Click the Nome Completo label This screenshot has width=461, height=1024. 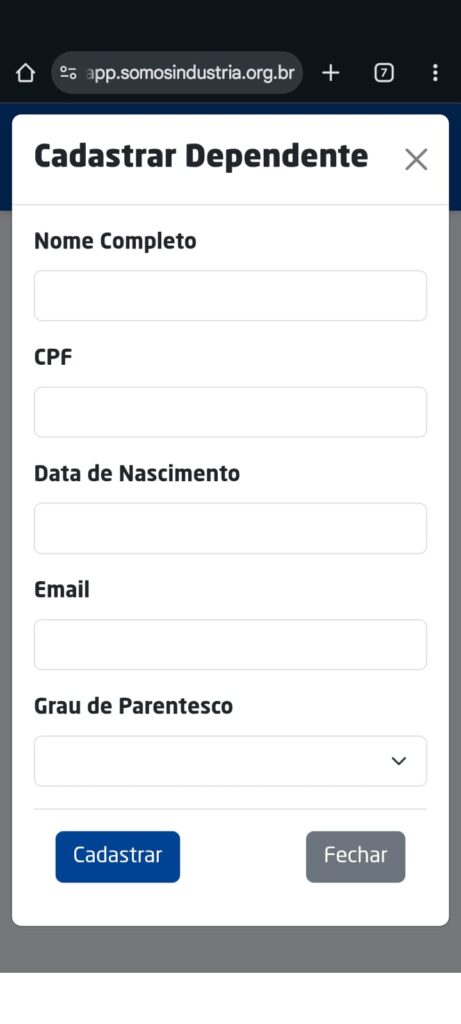115,242
